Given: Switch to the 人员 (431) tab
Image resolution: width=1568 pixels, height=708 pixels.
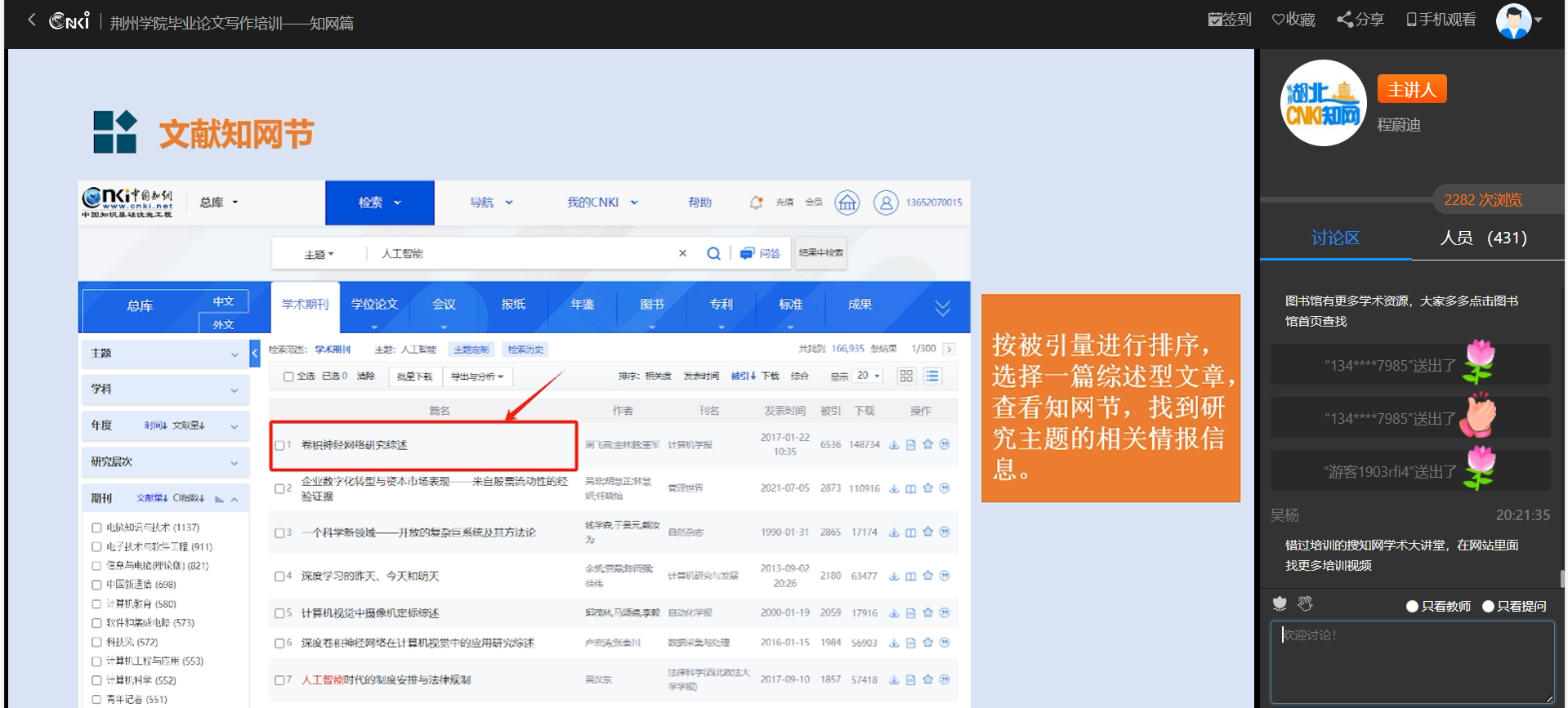Looking at the screenshot, I should [x=1483, y=238].
